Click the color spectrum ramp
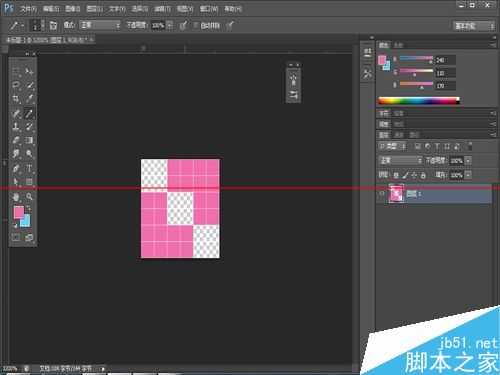This screenshot has height=375, width=500. [x=419, y=101]
